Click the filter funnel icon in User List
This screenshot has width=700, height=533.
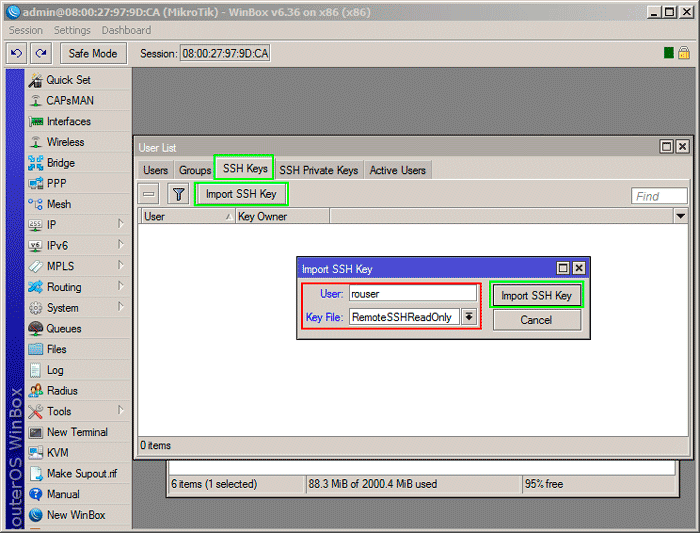click(178, 194)
